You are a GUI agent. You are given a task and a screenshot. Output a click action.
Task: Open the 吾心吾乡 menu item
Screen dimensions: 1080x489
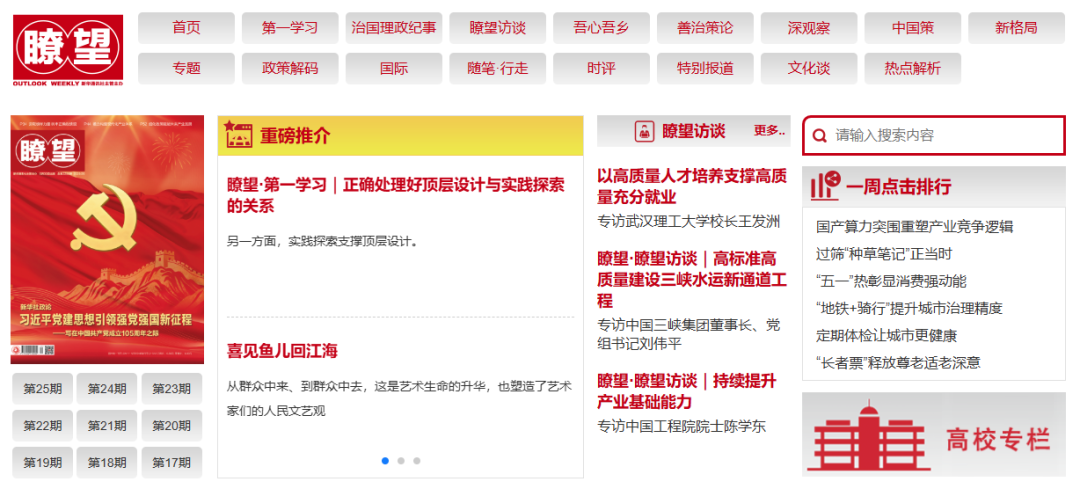601,28
